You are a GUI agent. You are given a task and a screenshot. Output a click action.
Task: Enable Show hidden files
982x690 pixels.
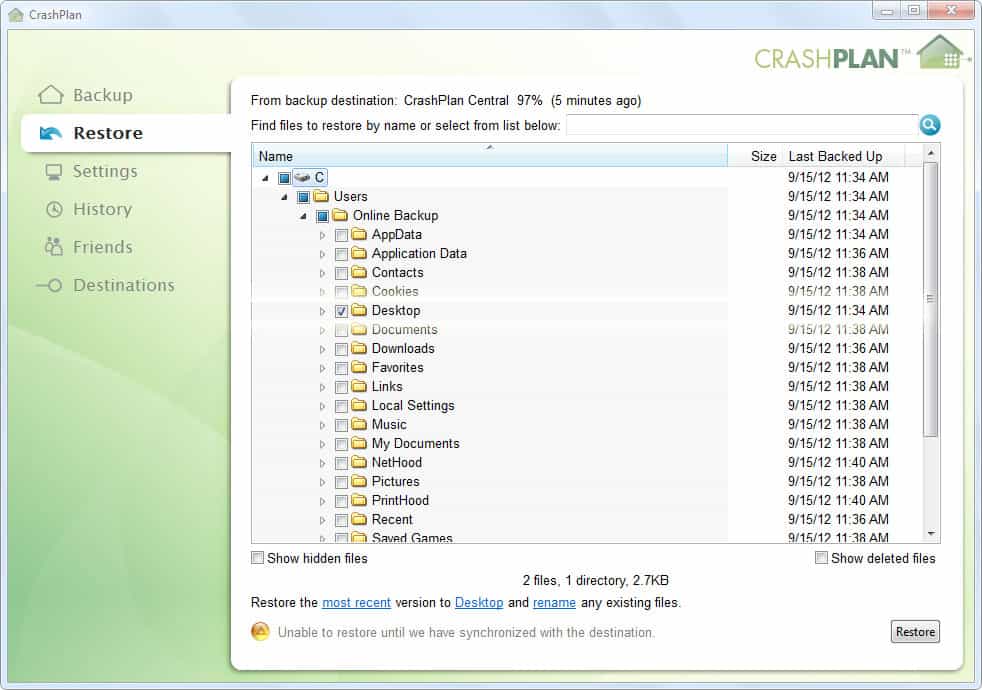point(257,558)
